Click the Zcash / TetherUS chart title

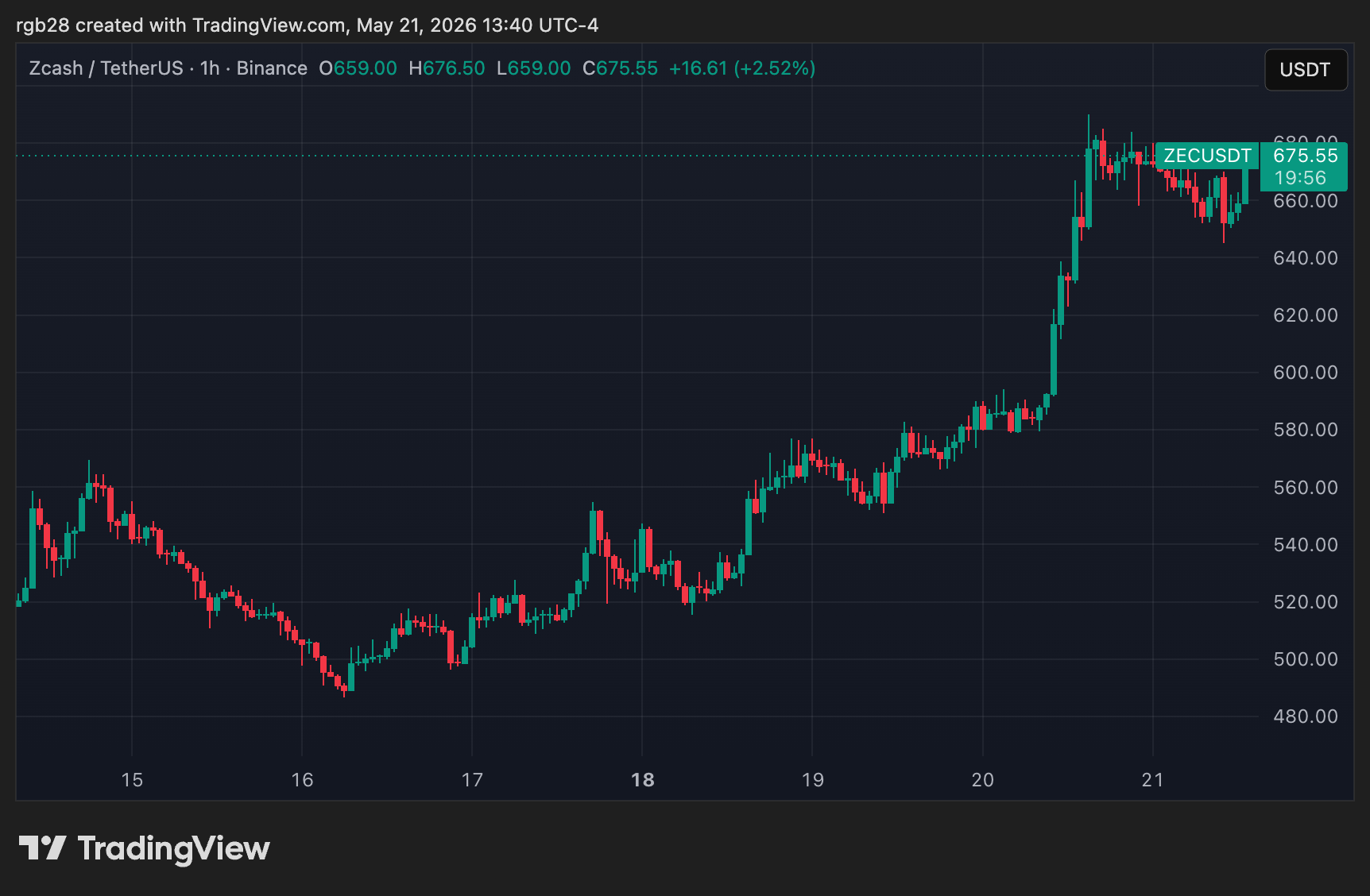pyautogui.click(x=106, y=68)
